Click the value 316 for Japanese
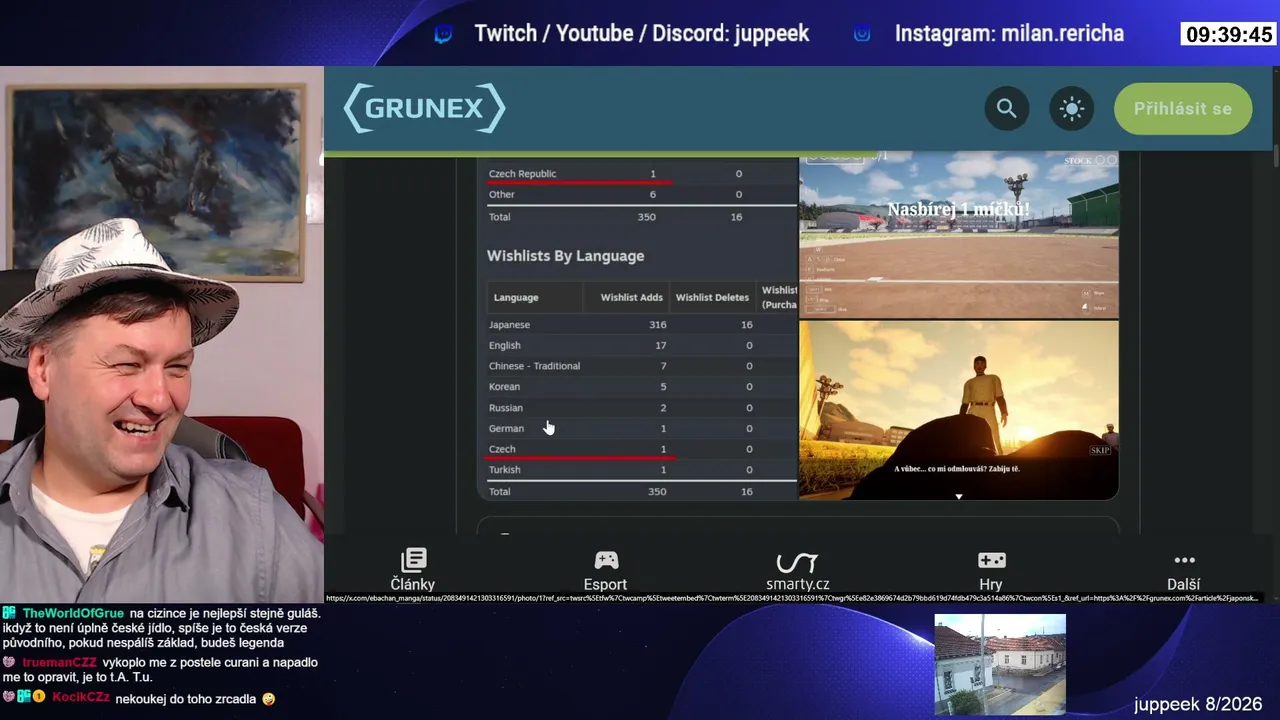The height and width of the screenshot is (720, 1280). click(x=657, y=325)
